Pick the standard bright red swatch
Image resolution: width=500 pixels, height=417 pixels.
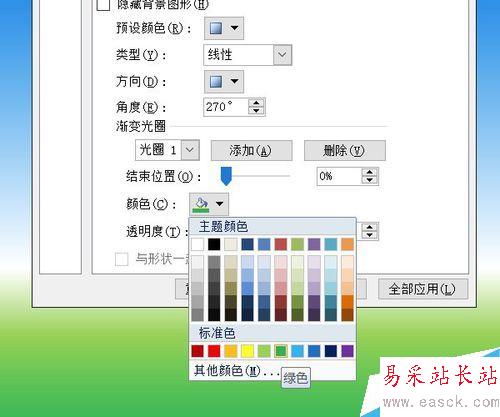[214, 351]
